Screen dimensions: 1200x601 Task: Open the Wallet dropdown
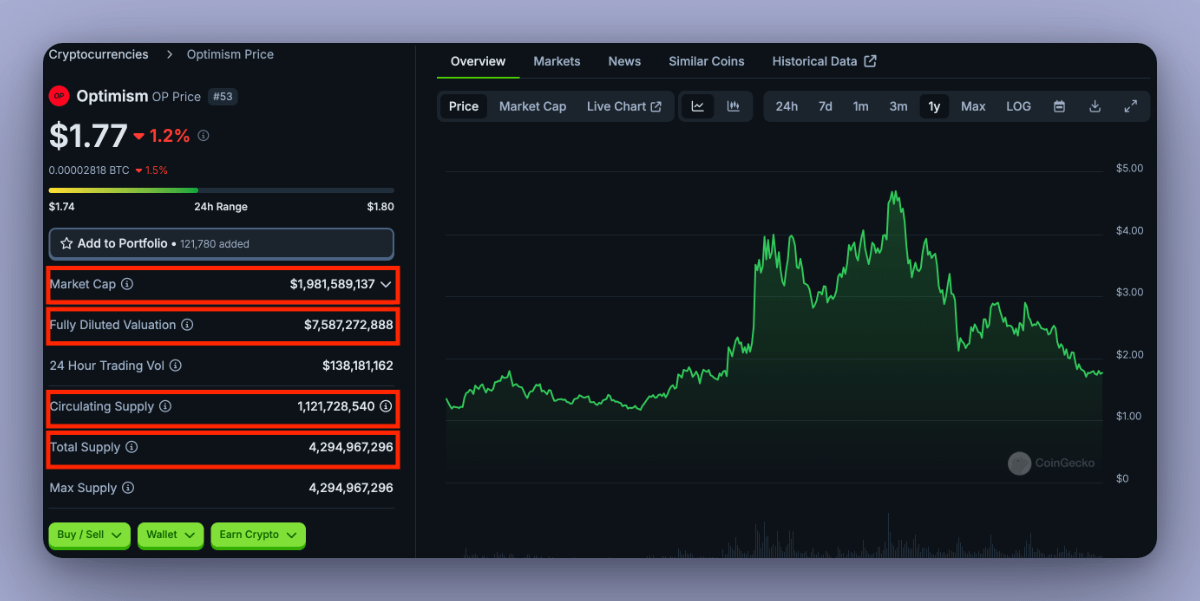(170, 535)
